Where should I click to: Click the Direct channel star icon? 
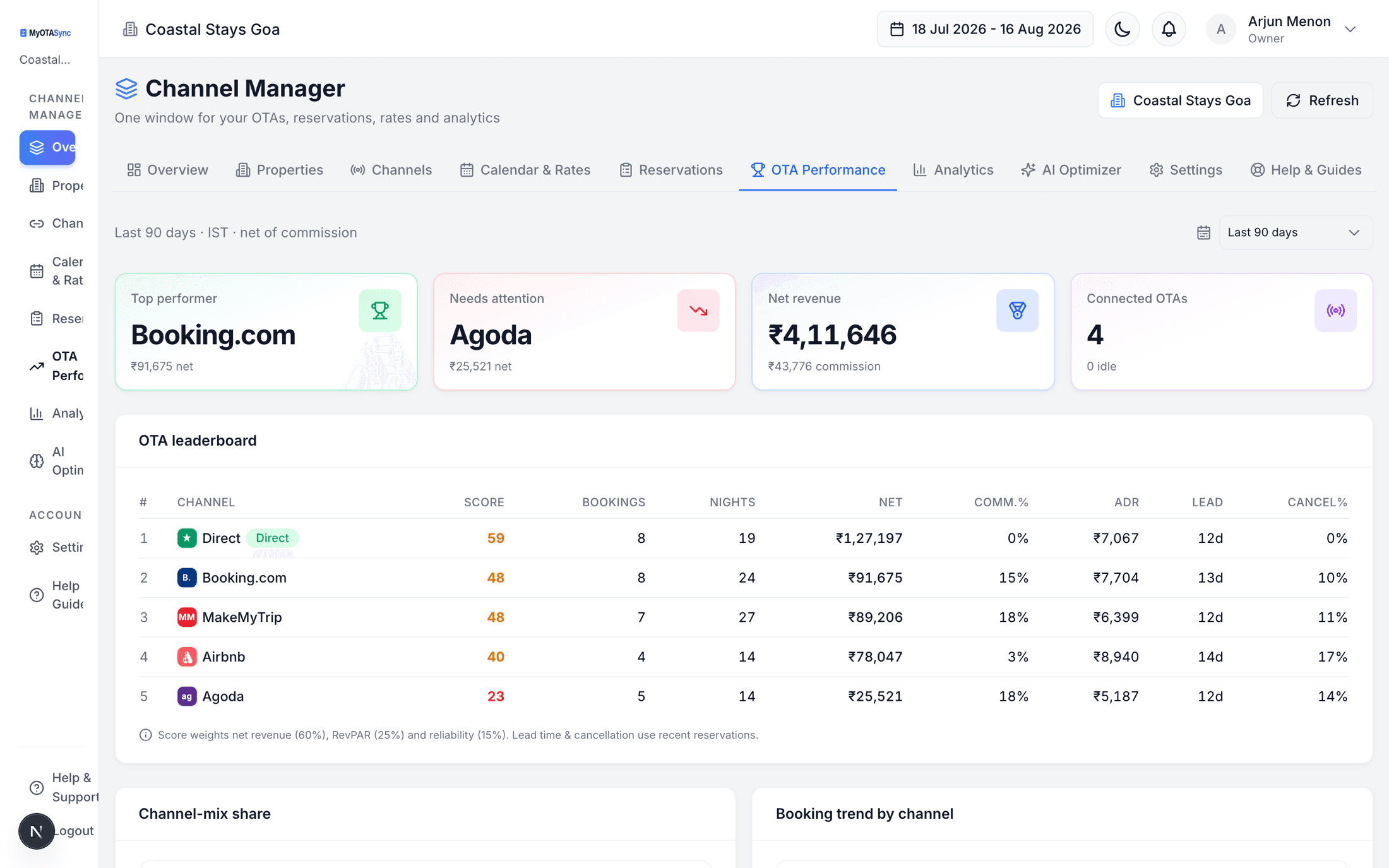186,538
